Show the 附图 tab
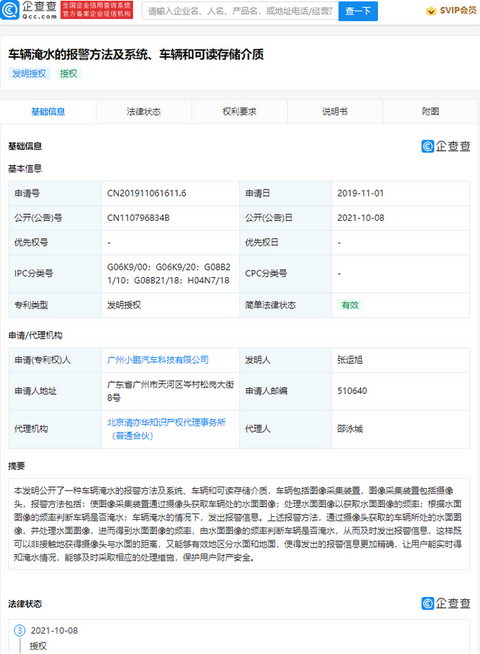This screenshot has height=654, width=480. (430, 111)
